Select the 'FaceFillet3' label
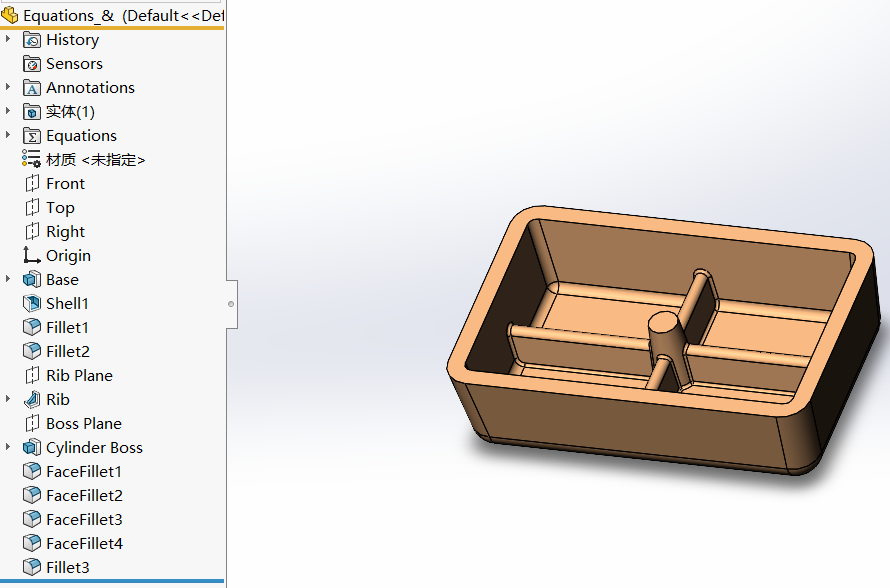The image size is (890, 588). (x=85, y=519)
